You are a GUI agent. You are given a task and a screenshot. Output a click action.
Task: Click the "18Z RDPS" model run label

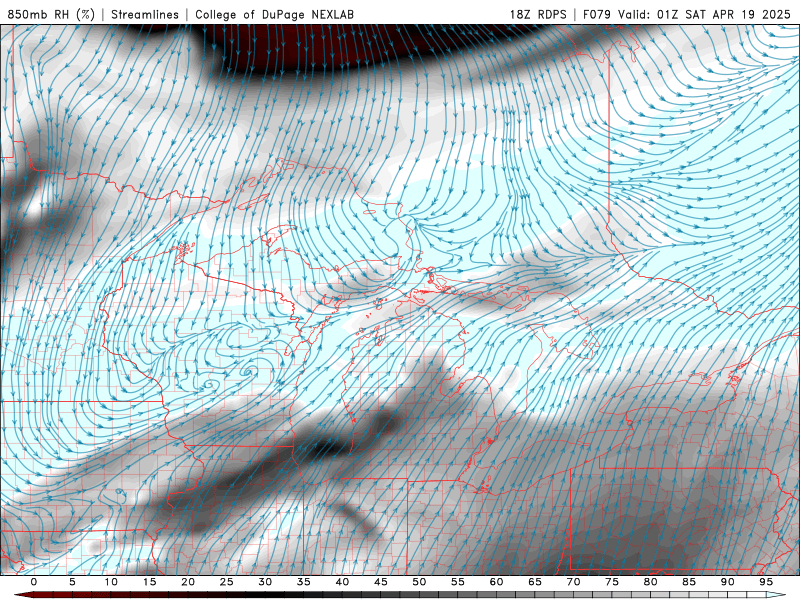pyautogui.click(x=538, y=14)
